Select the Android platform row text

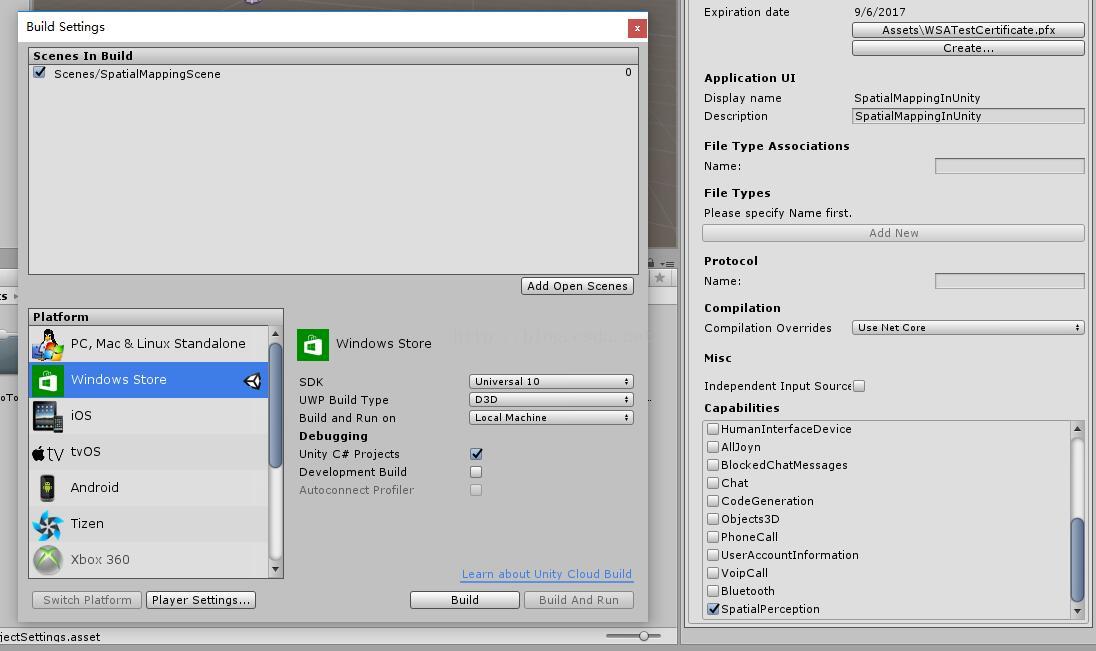[94, 487]
